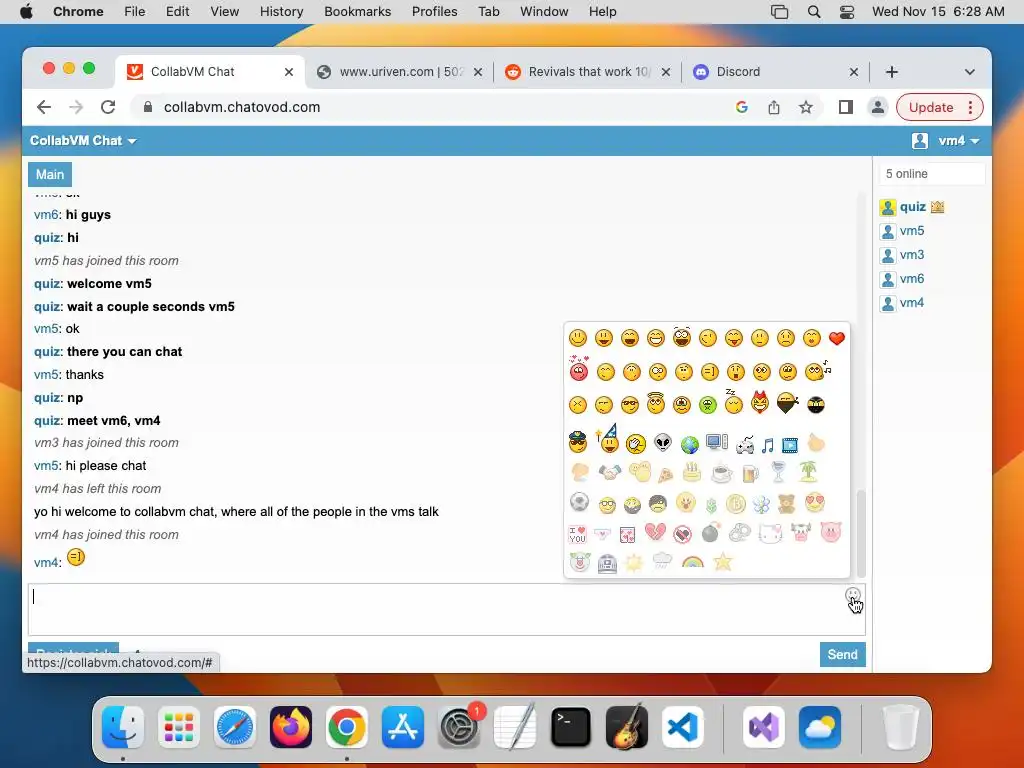Open user quiz in online list
The height and width of the screenshot is (768, 1024).
912,207
